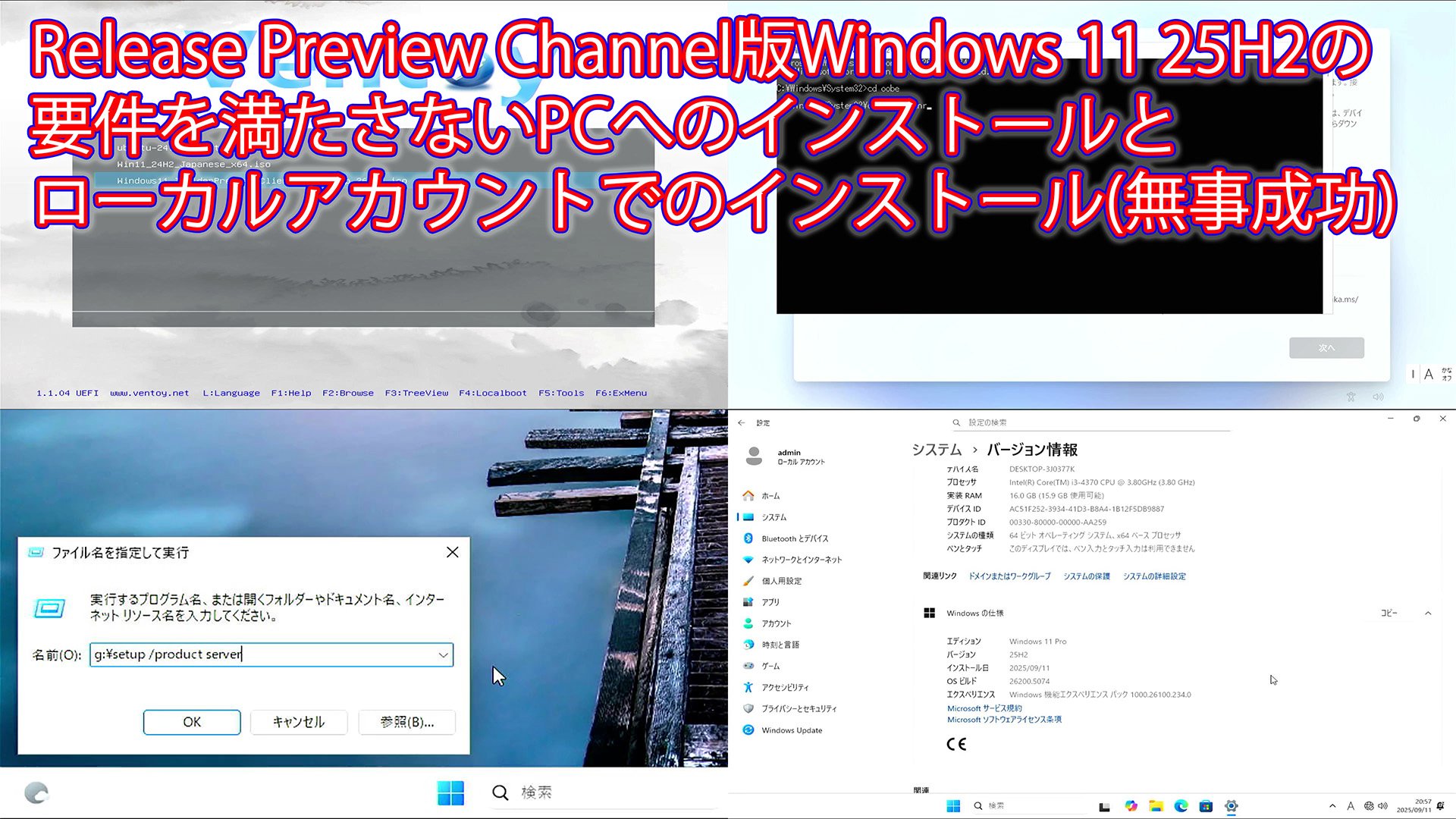The height and width of the screenshot is (819, 1456).
Task: Open Windows Update in the Settings sidebar
Action: click(x=783, y=730)
